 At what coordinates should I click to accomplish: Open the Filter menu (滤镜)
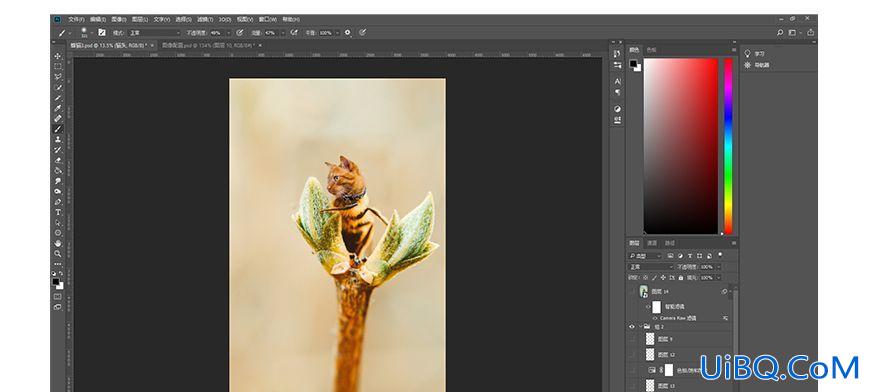[205, 19]
